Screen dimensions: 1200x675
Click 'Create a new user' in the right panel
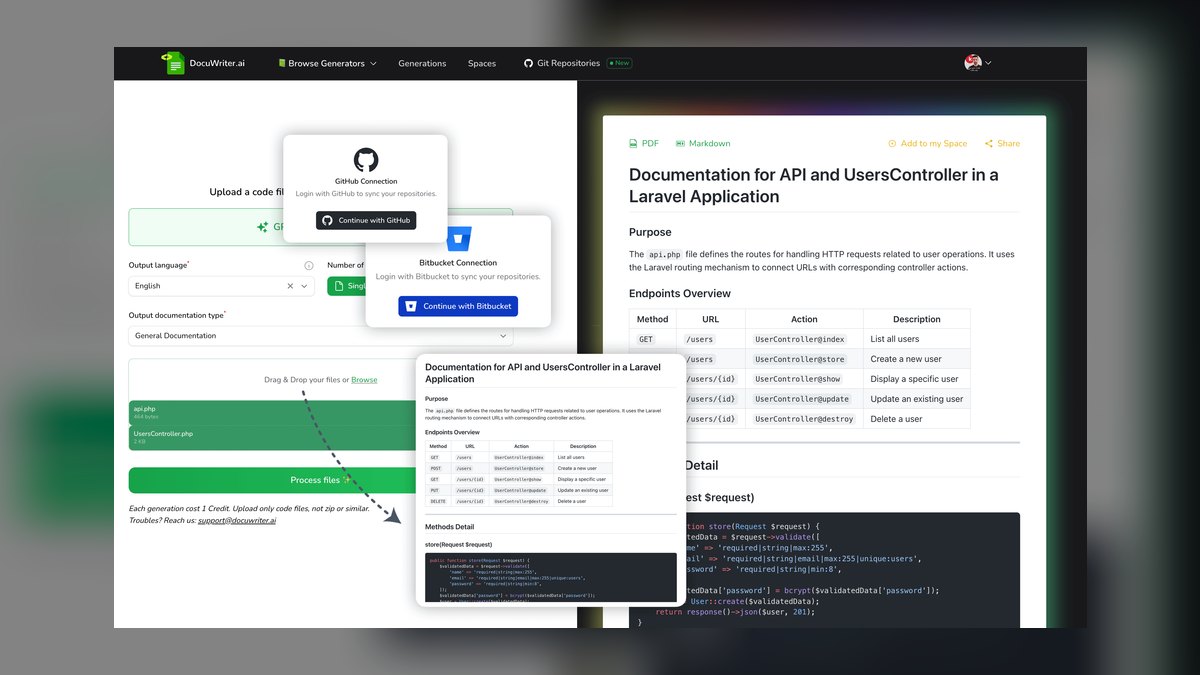coord(906,359)
